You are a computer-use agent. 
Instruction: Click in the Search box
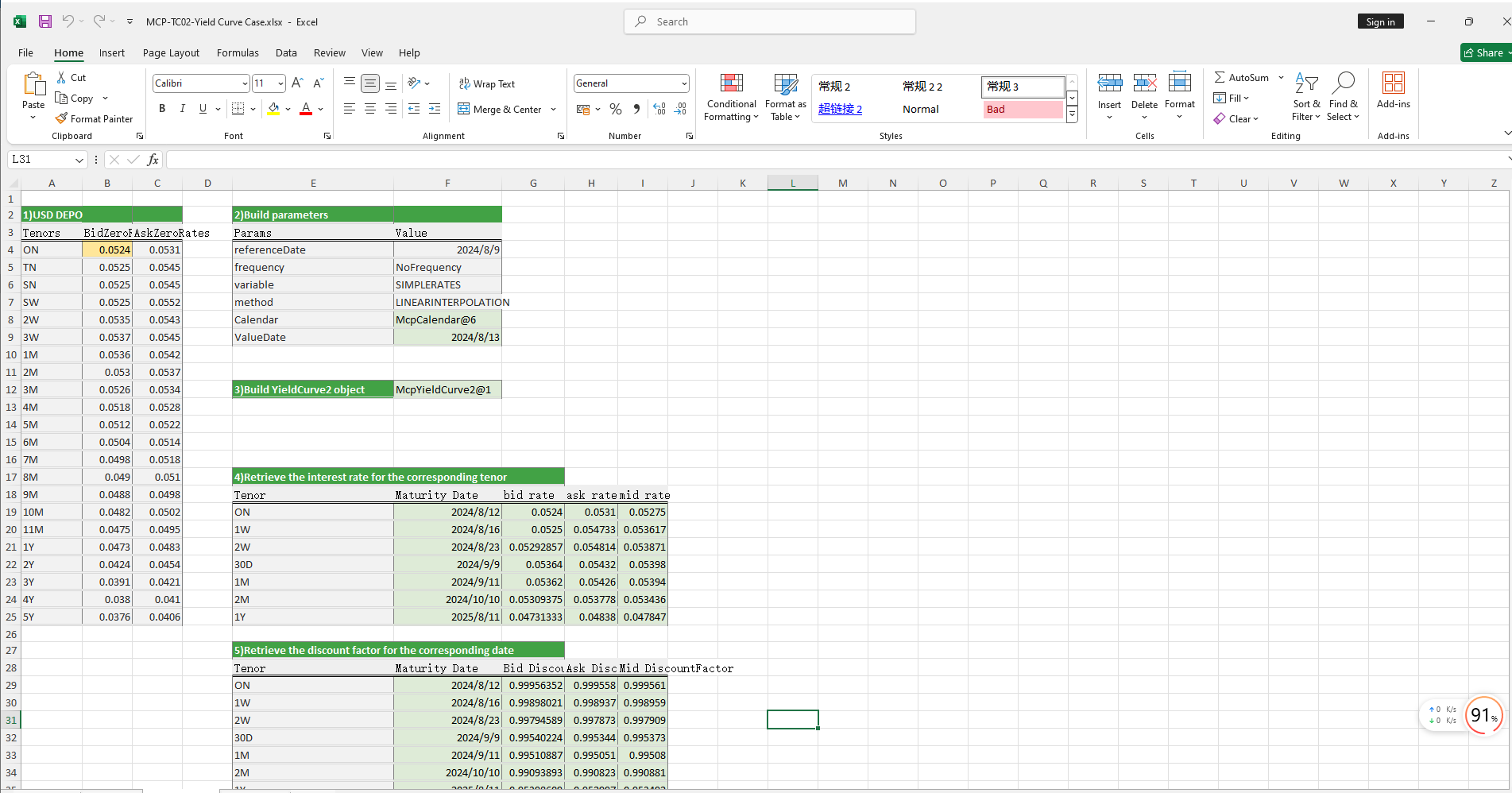(770, 21)
